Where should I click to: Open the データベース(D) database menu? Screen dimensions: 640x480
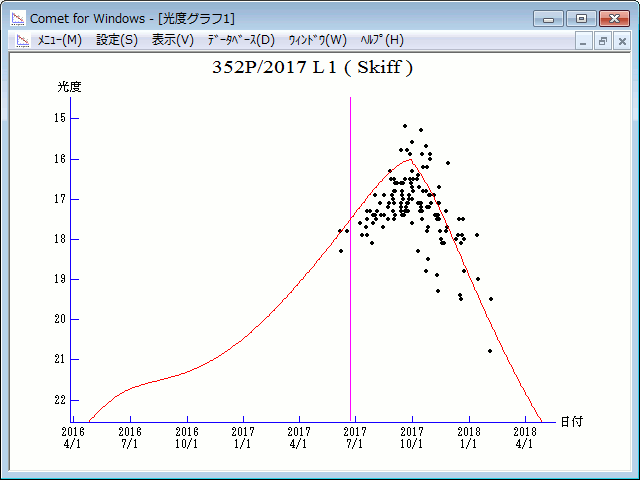coord(240,40)
